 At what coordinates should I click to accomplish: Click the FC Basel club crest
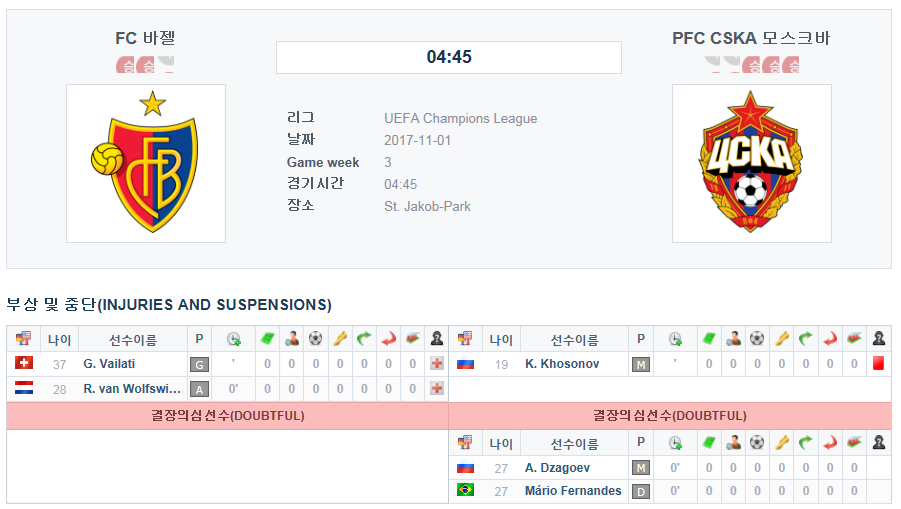coord(146,163)
